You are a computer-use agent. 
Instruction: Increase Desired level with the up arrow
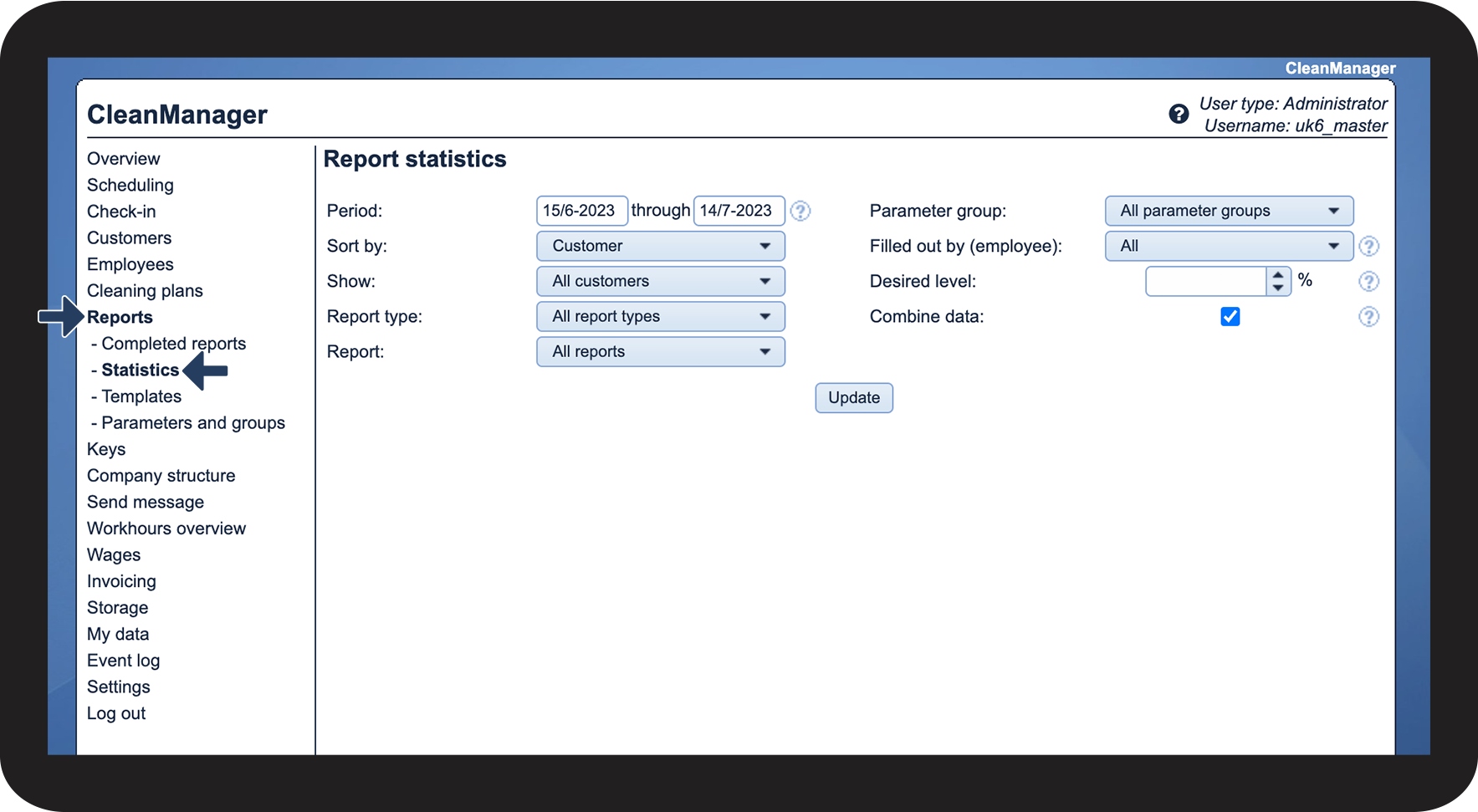[1277, 275]
